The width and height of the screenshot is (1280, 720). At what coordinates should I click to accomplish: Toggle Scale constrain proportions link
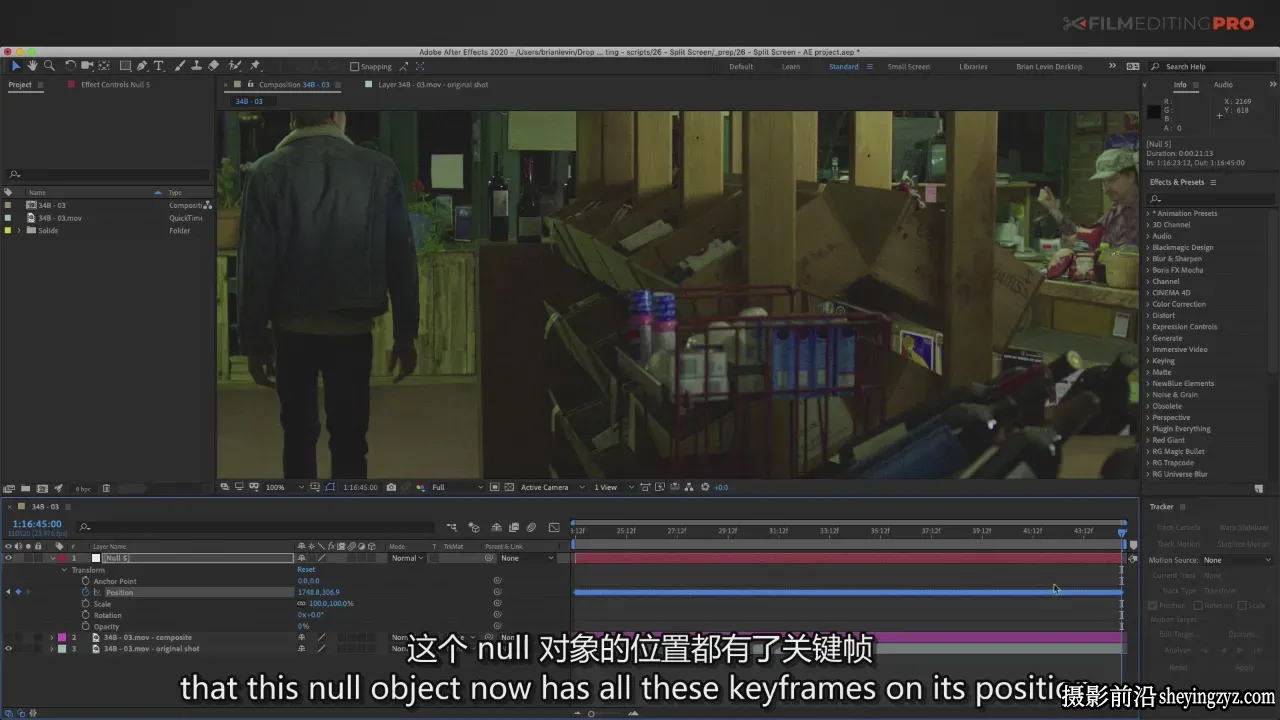click(x=301, y=604)
